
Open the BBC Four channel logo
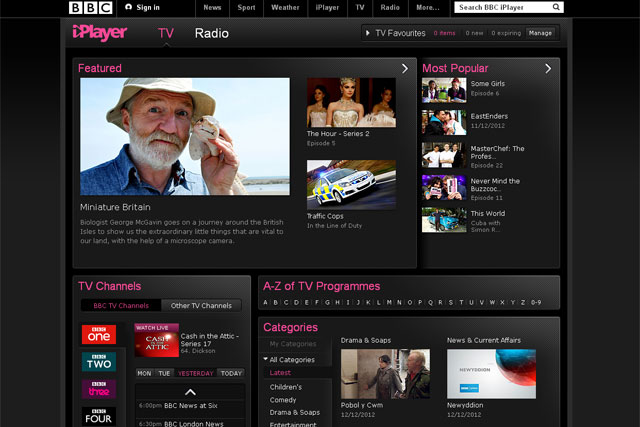coord(99,416)
